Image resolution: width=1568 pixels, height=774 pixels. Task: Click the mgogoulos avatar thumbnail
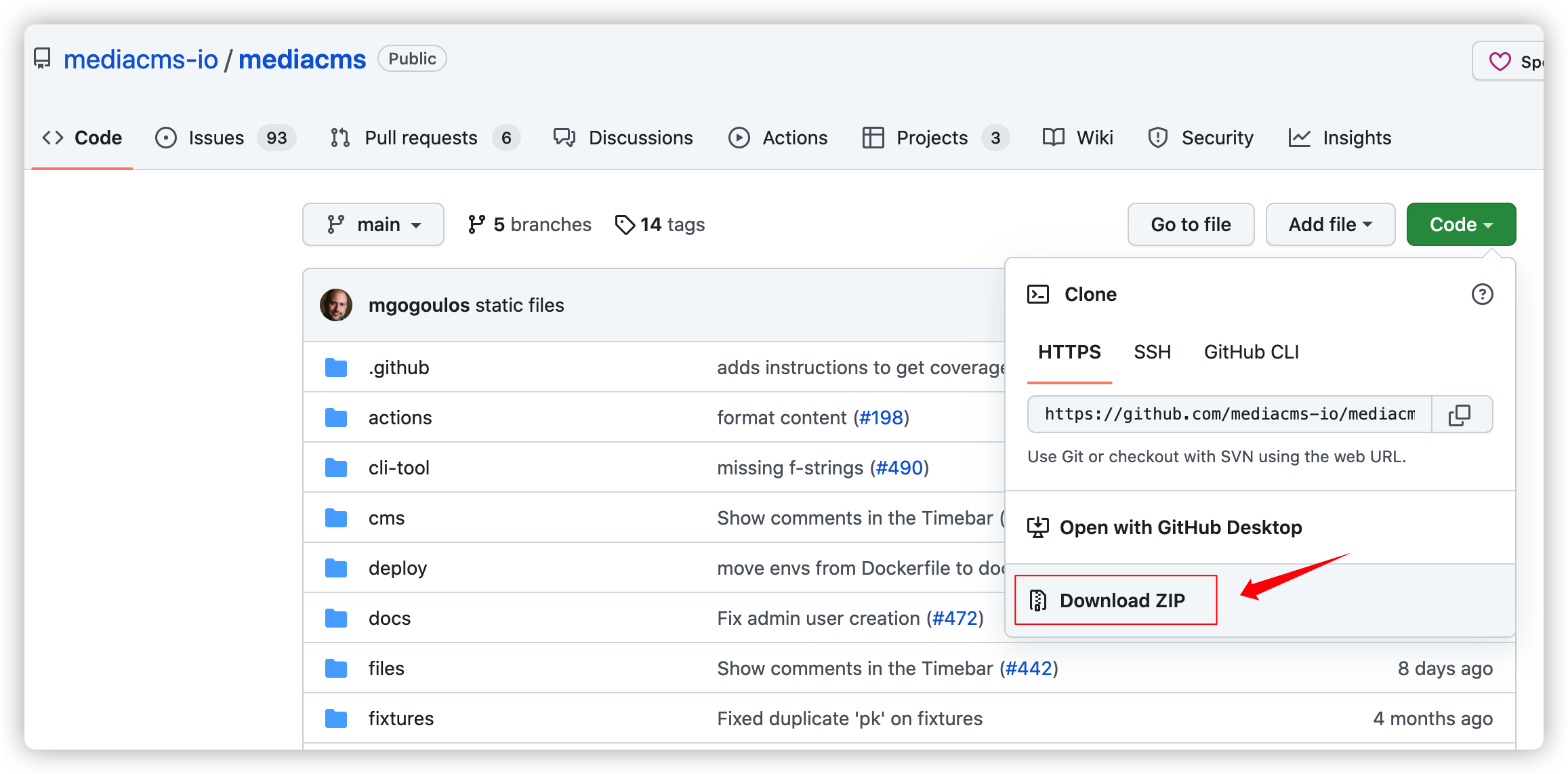pyautogui.click(x=336, y=305)
